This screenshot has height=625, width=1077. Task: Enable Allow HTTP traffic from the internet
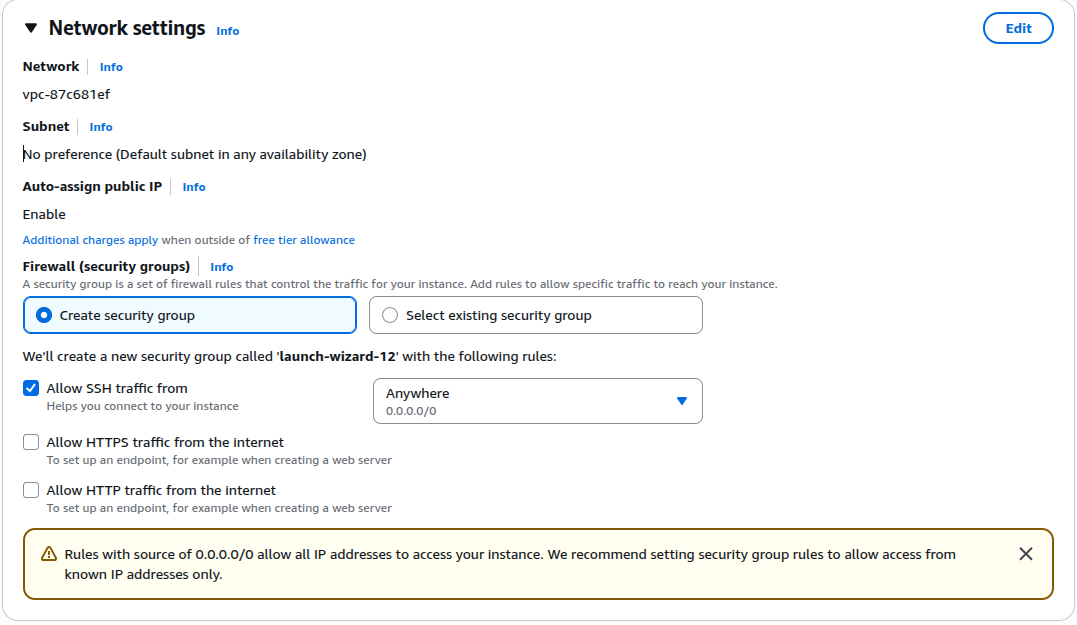(31, 490)
